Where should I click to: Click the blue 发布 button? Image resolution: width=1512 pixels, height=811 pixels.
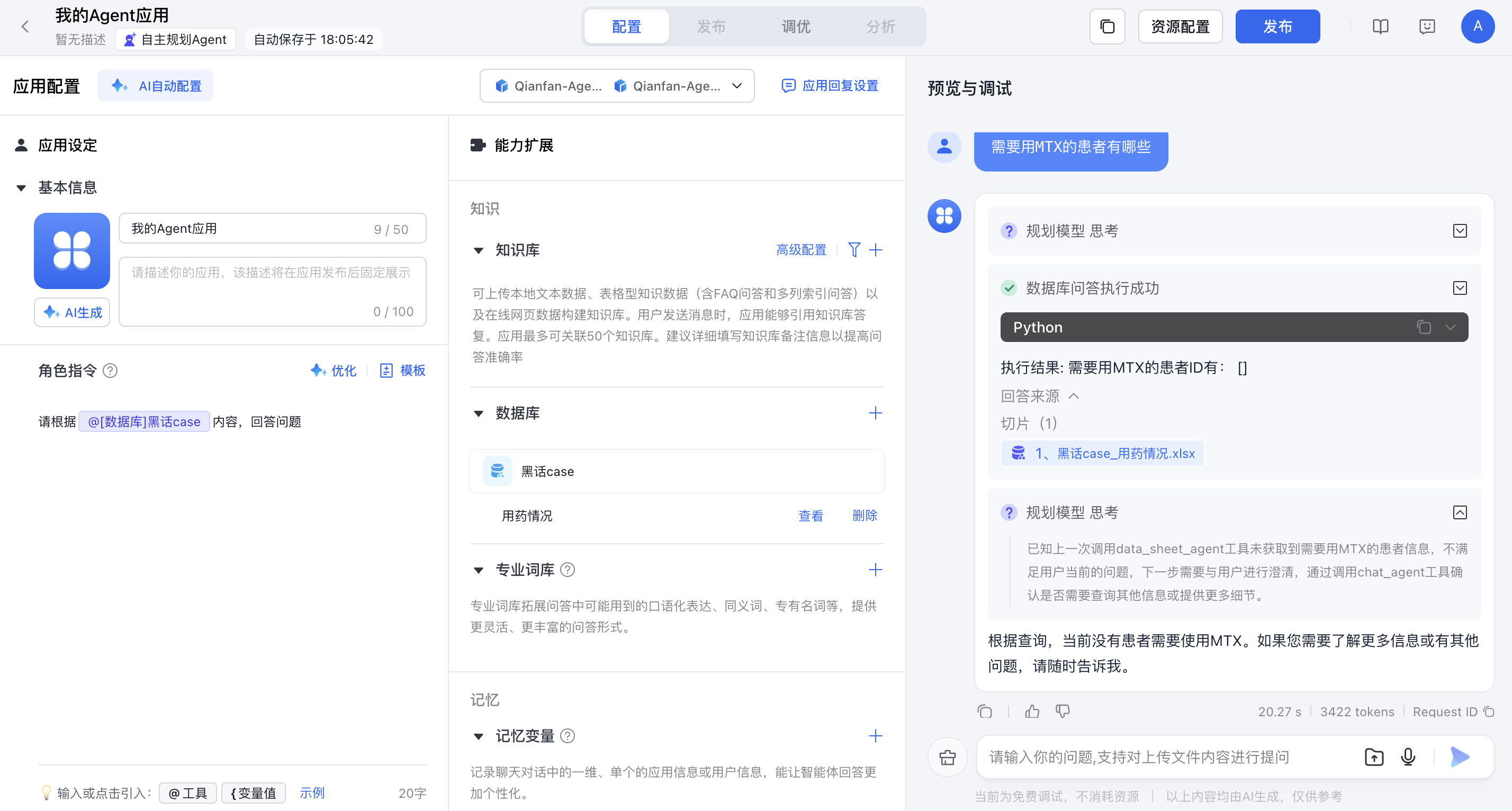(1277, 26)
